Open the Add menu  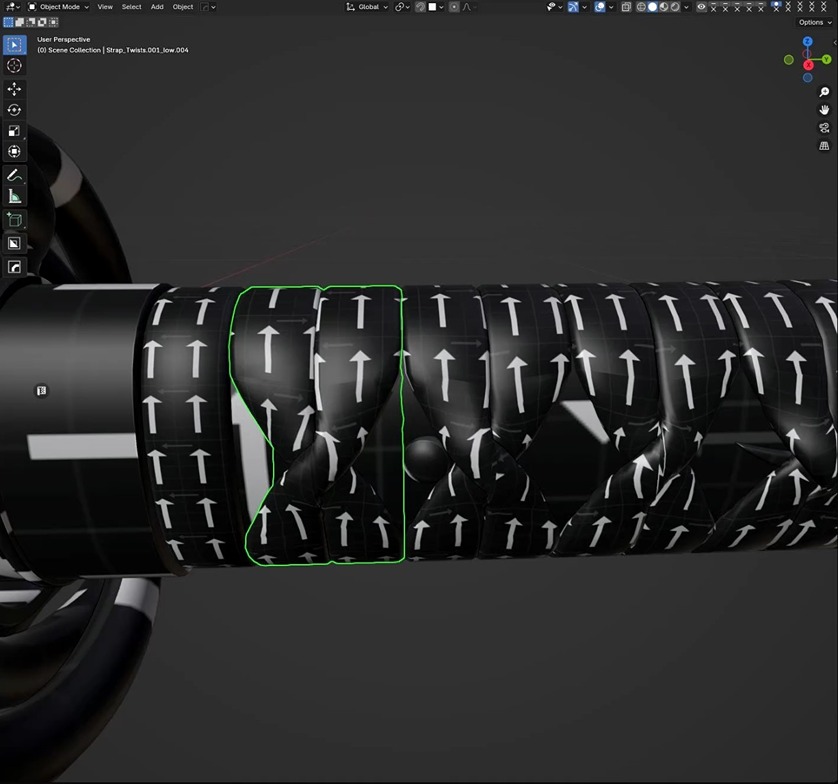pyautogui.click(x=157, y=7)
